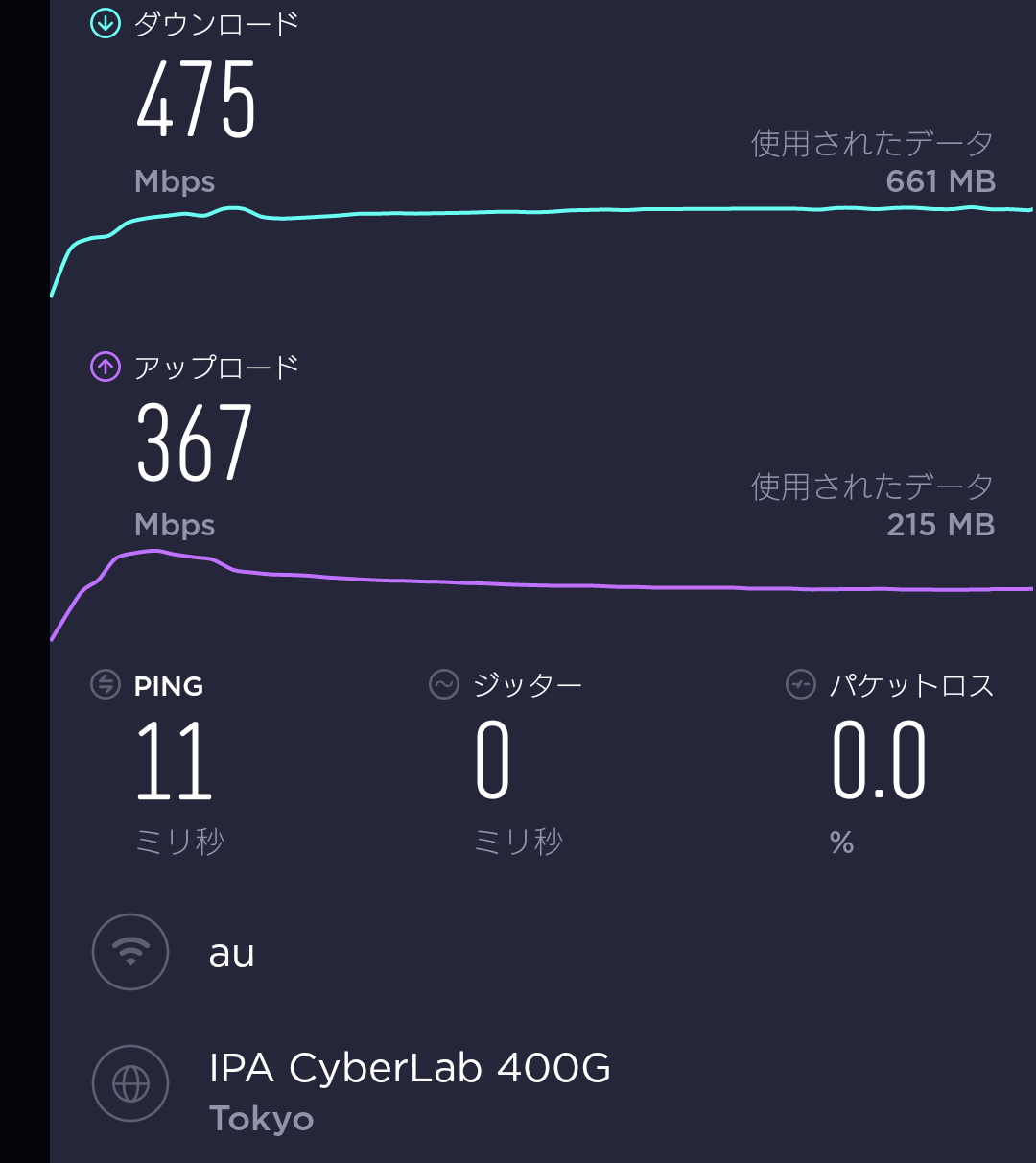Tap the jitter value of 0
This screenshot has width=1036, height=1163.
[493, 761]
